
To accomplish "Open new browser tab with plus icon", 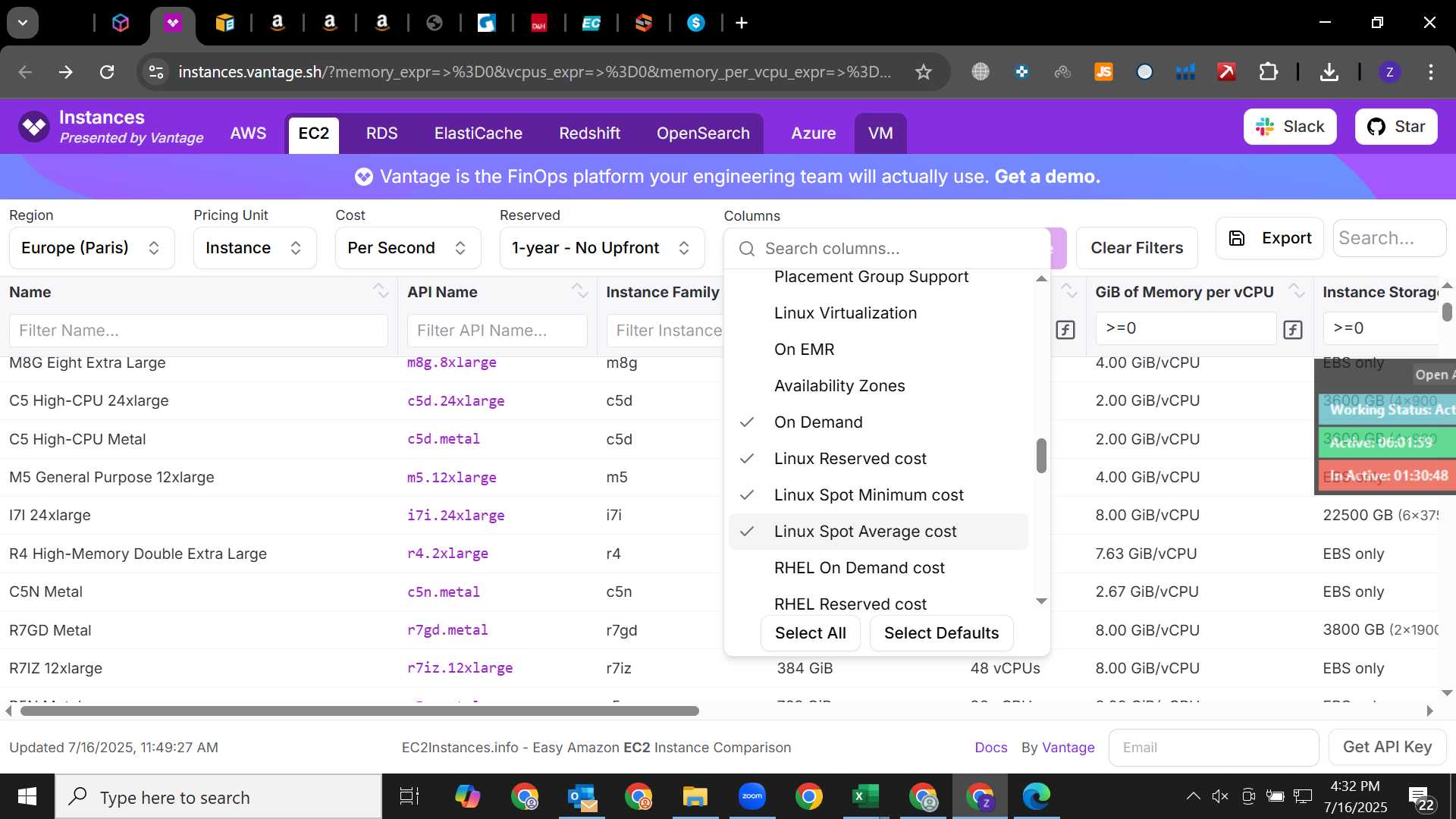I will [x=742, y=23].
